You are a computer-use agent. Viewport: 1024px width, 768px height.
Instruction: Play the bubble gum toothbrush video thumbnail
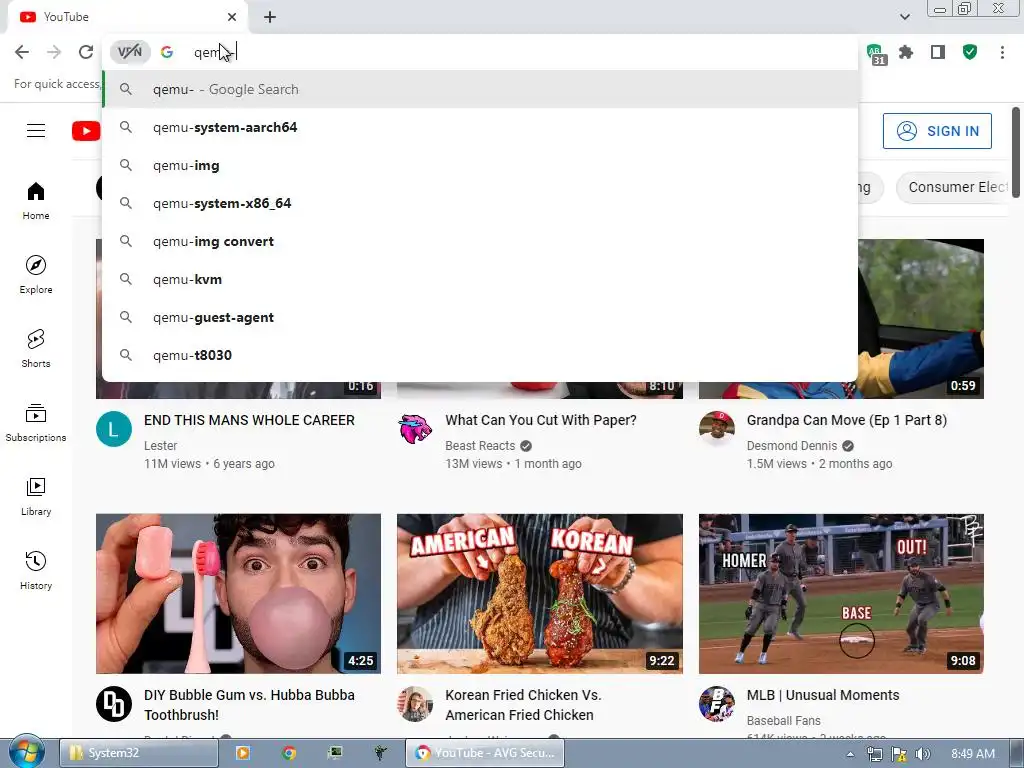click(238, 594)
